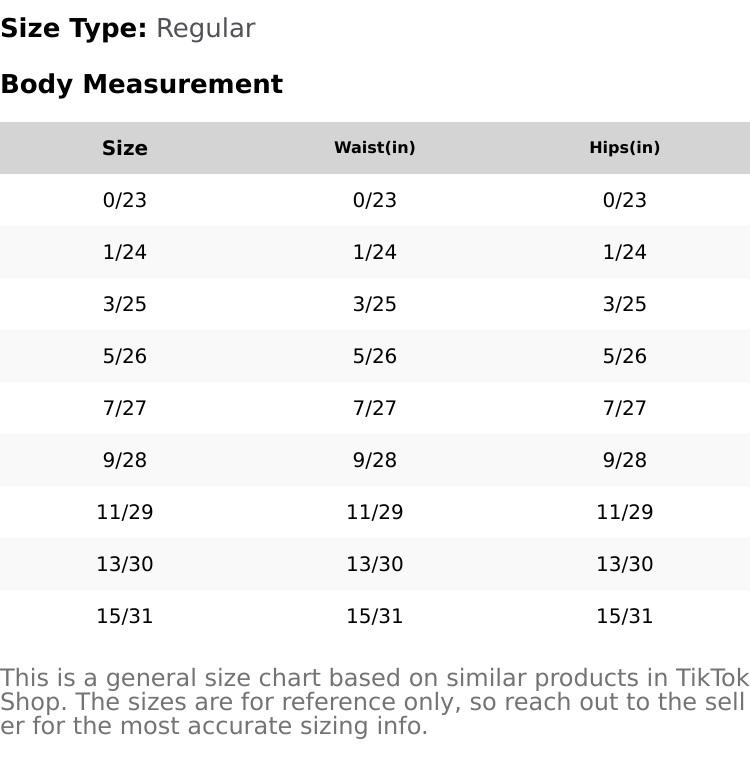Click the Regular size type value
This screenshot has height=762, width=750.
pos(205,28)
